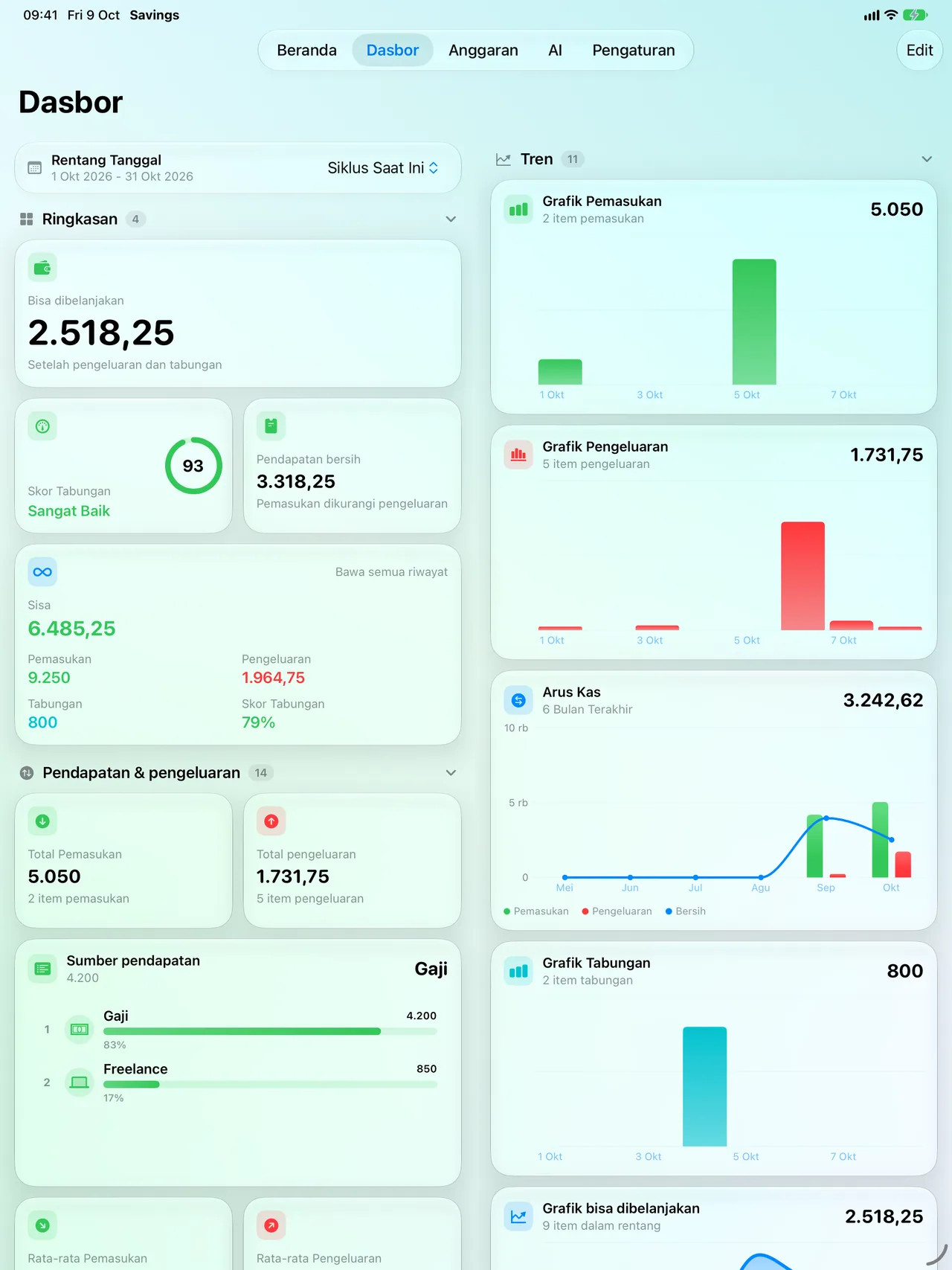The height and width of the screenshot is (1270, 952).
Task: Tap the battery indicator in status bar
Action: click(915, 15)
